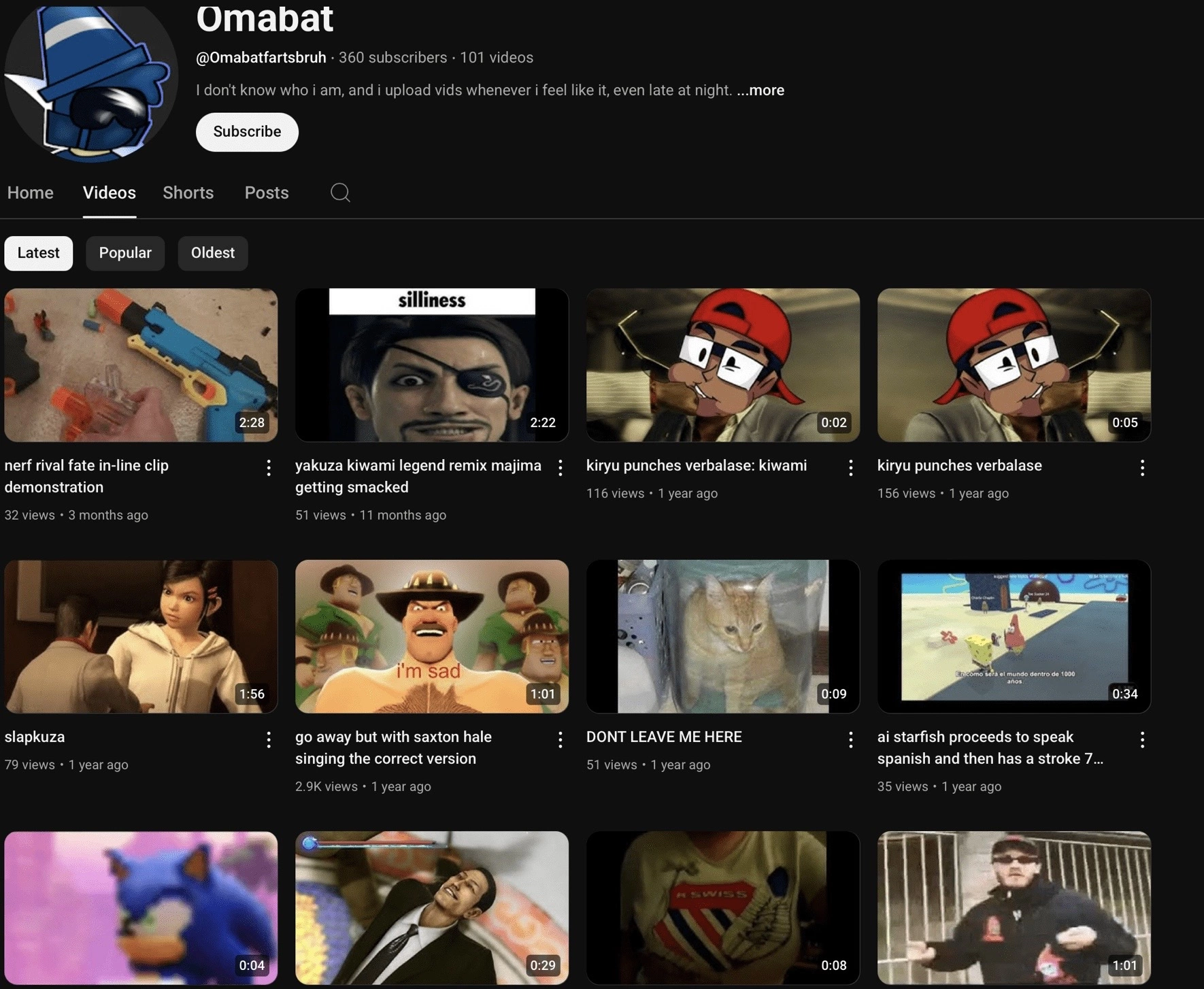The height and width of the screenshot is (989, 1204).
Task: Expand channel description with ...more
Action: coord(760,90)
